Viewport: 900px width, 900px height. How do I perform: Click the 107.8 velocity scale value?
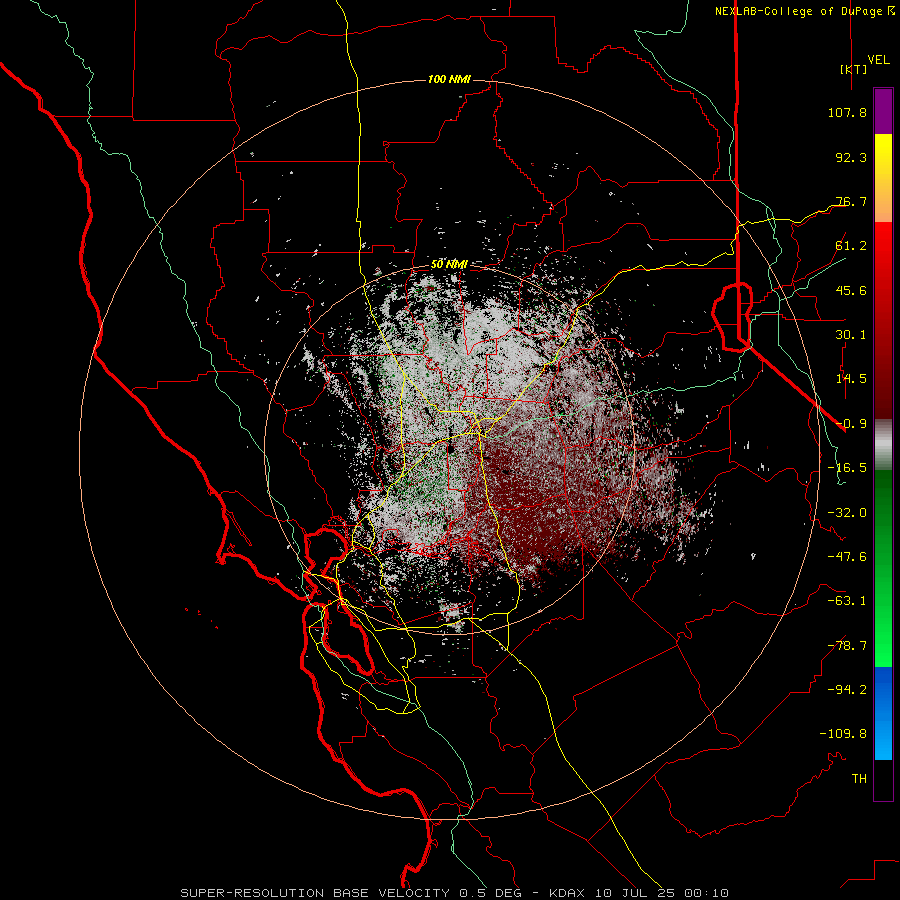tap(847, 112)
